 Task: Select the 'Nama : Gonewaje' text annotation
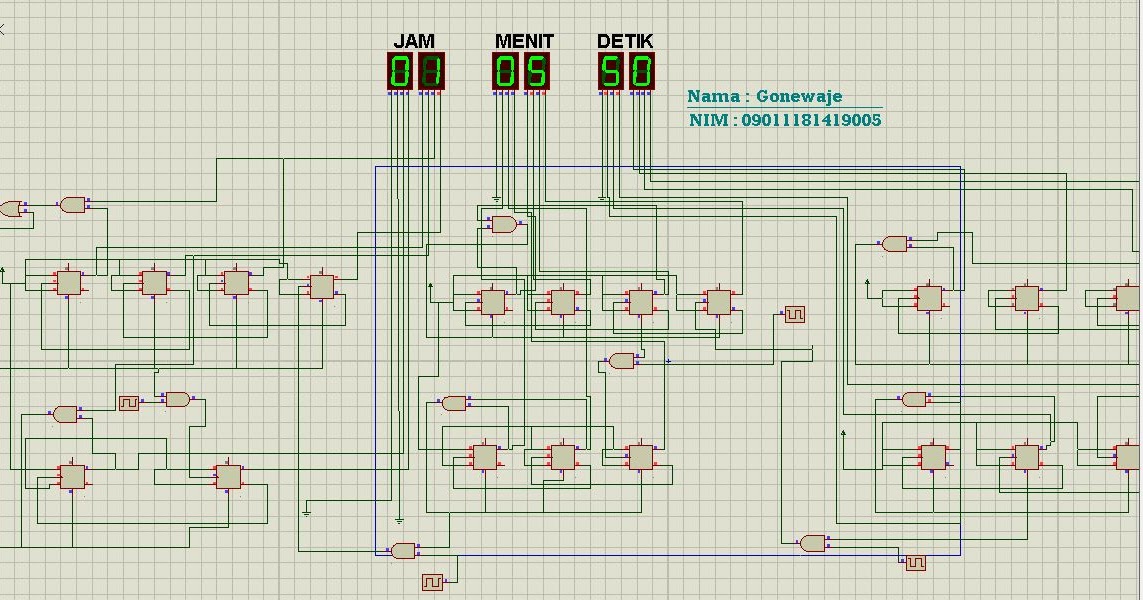click(x=765, y=96)
